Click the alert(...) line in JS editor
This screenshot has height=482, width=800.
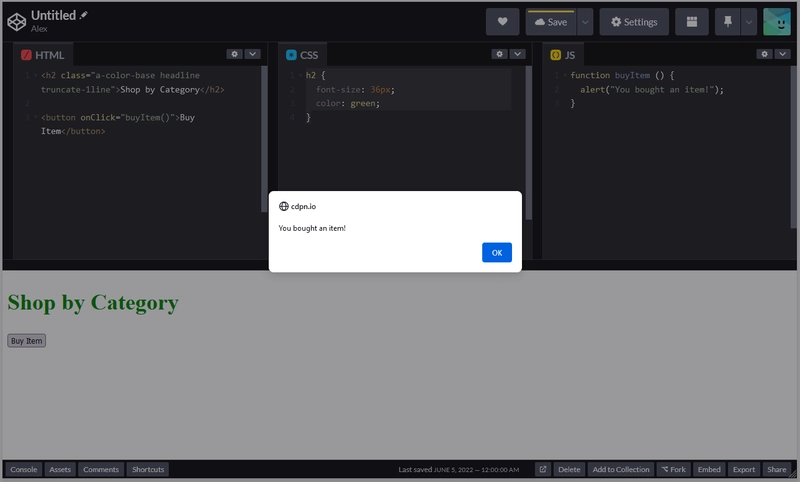[x=652, y=89]
